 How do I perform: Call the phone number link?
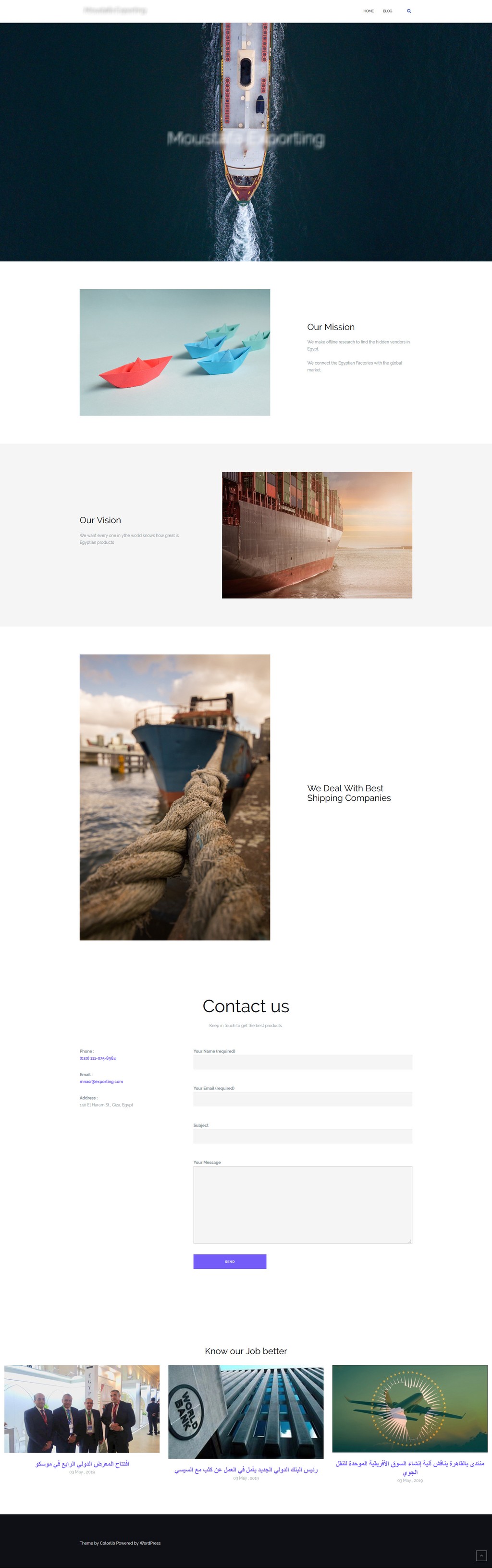click(x=98, y=1058)
